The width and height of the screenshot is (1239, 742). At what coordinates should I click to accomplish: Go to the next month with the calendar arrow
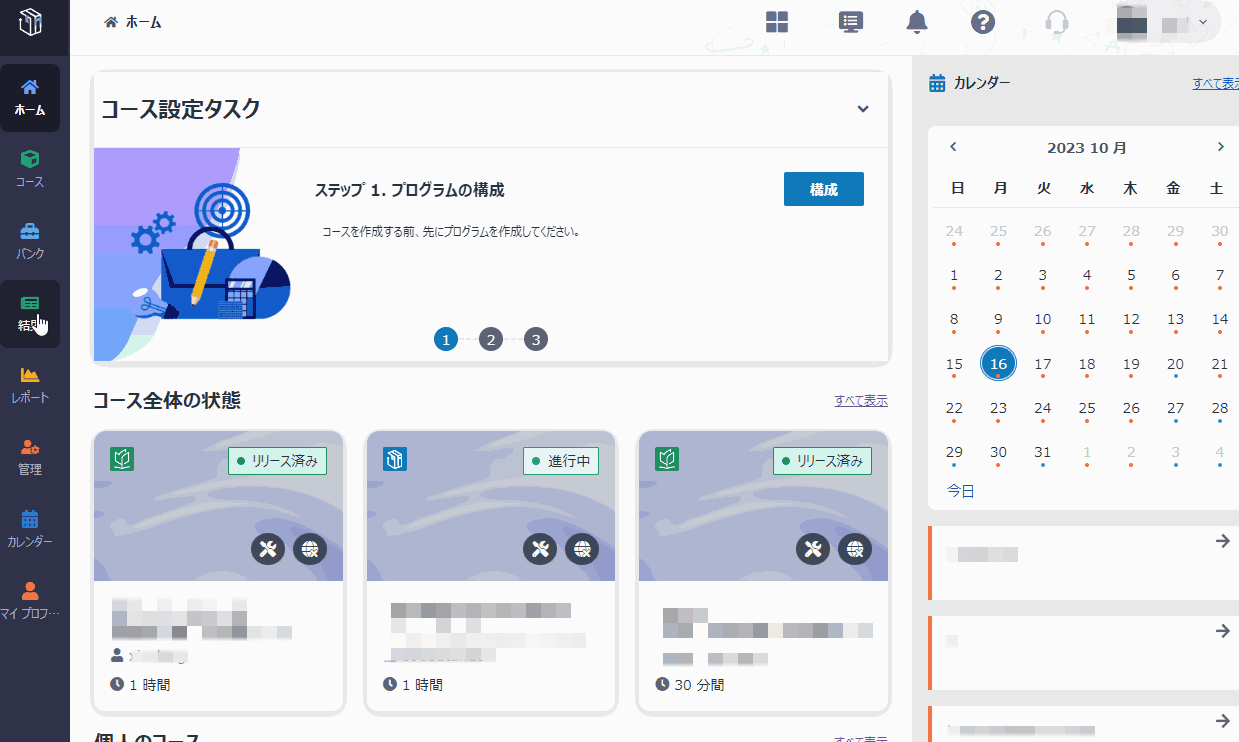[1220, 146]
